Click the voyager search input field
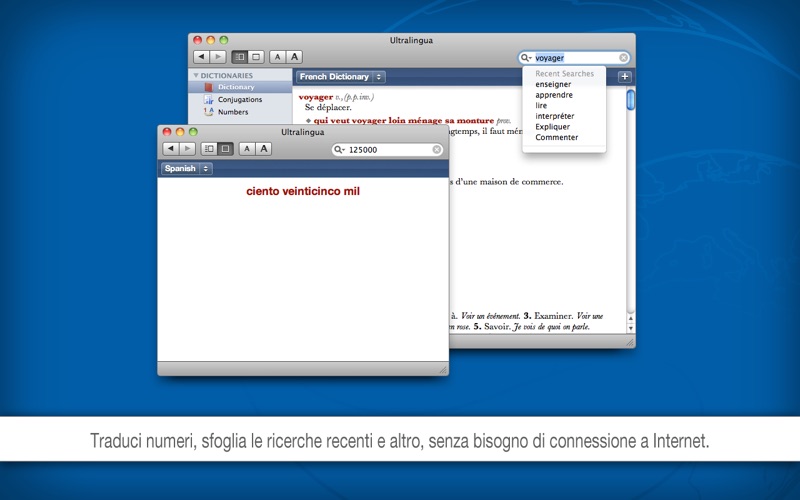The height and width of the screenshot is (500, 800). tap(576, 58)
